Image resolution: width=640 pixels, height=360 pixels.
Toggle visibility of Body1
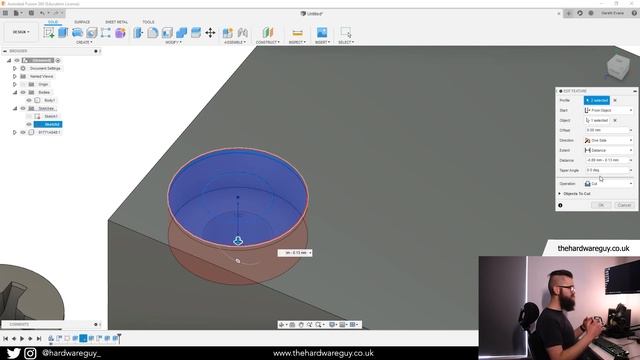coord(29,100)
